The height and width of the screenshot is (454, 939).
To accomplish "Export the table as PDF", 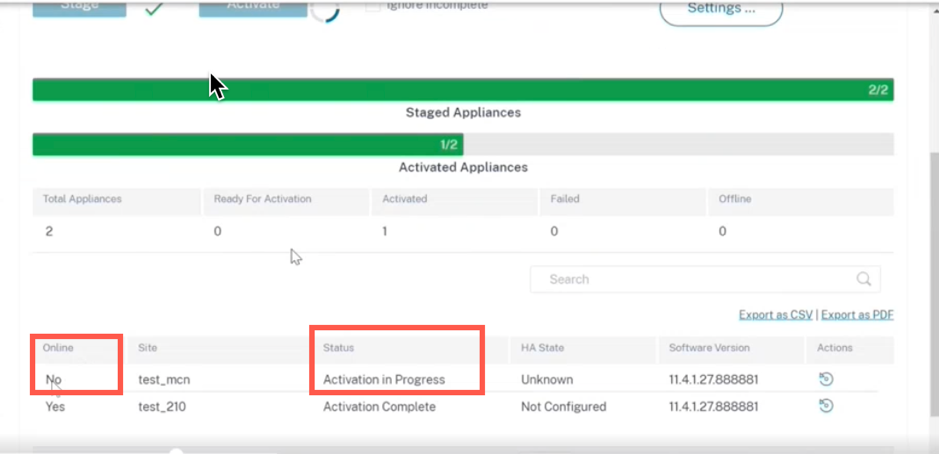I will point(858,315).
